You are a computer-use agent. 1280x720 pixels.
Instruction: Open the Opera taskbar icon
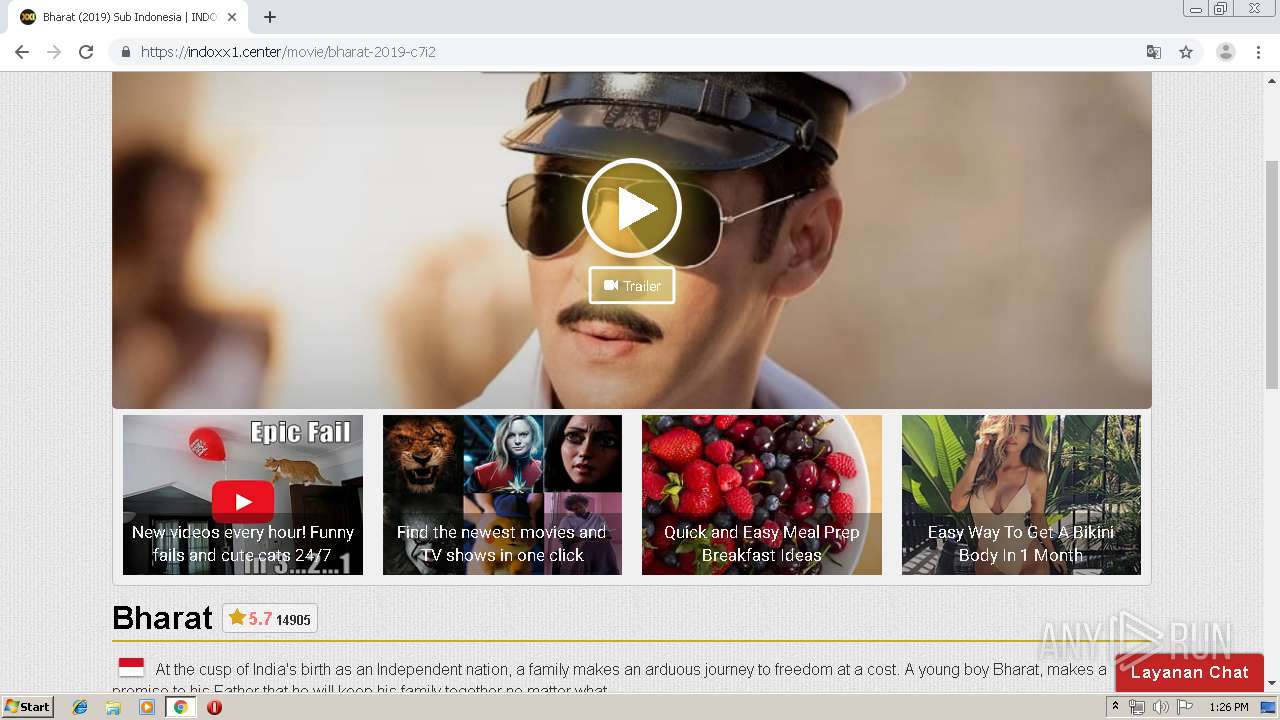pos(214,707)
